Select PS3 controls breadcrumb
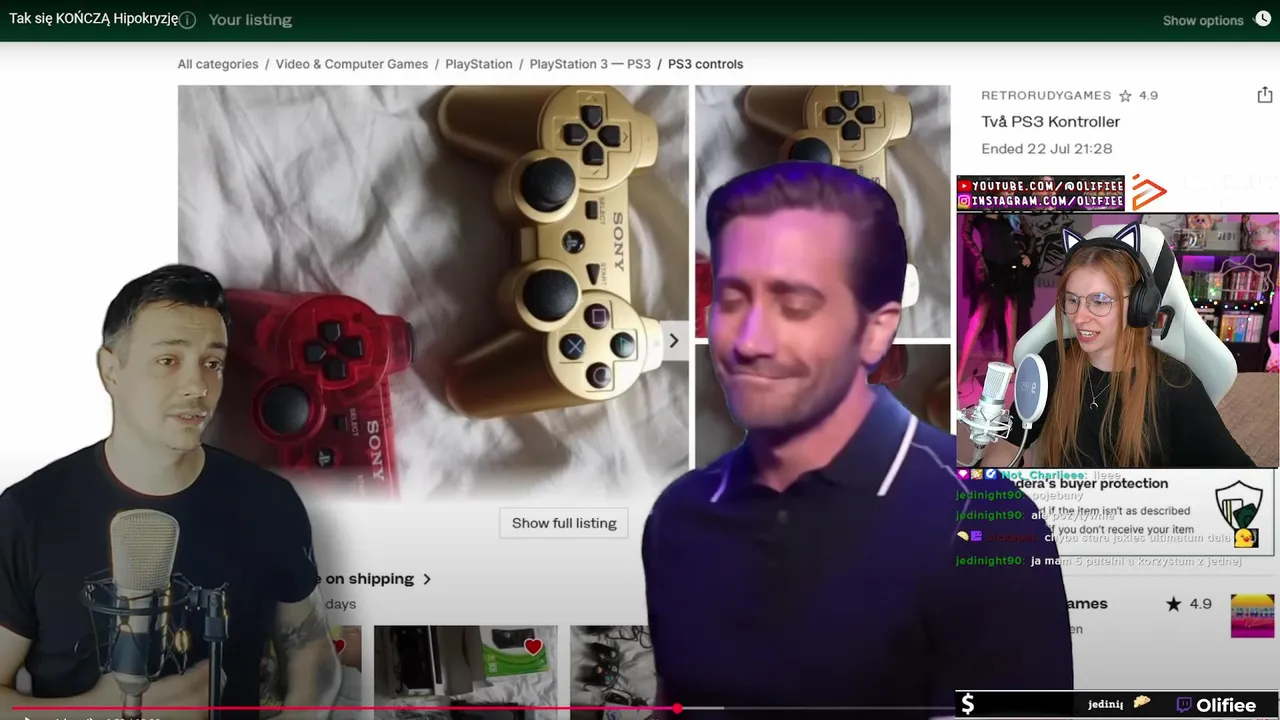 (705, 64)
